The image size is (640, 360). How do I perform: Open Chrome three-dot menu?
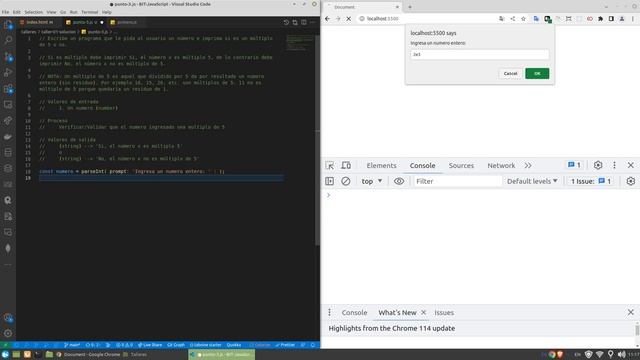(x=633, y=19)
